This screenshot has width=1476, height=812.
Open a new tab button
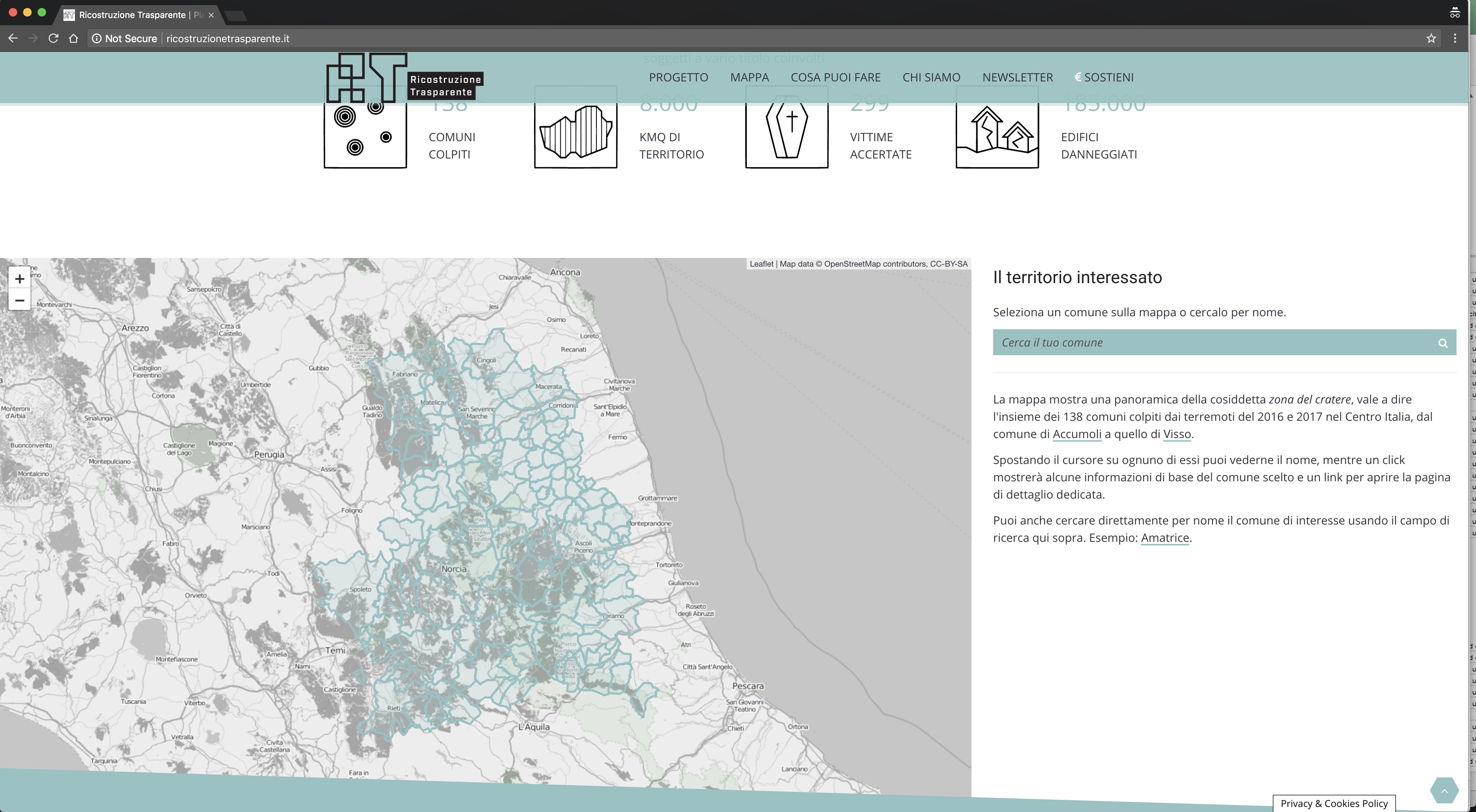point(236,15)
